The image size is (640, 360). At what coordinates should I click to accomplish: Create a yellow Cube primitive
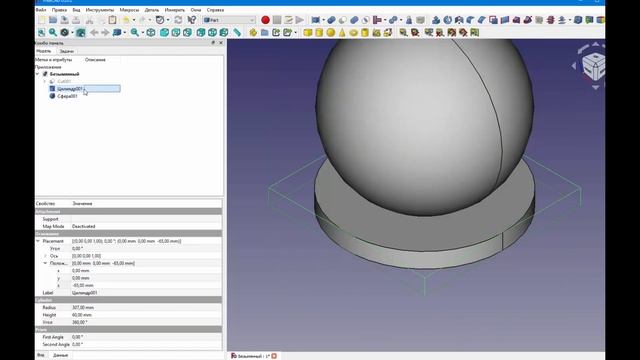tap(308, 33)
